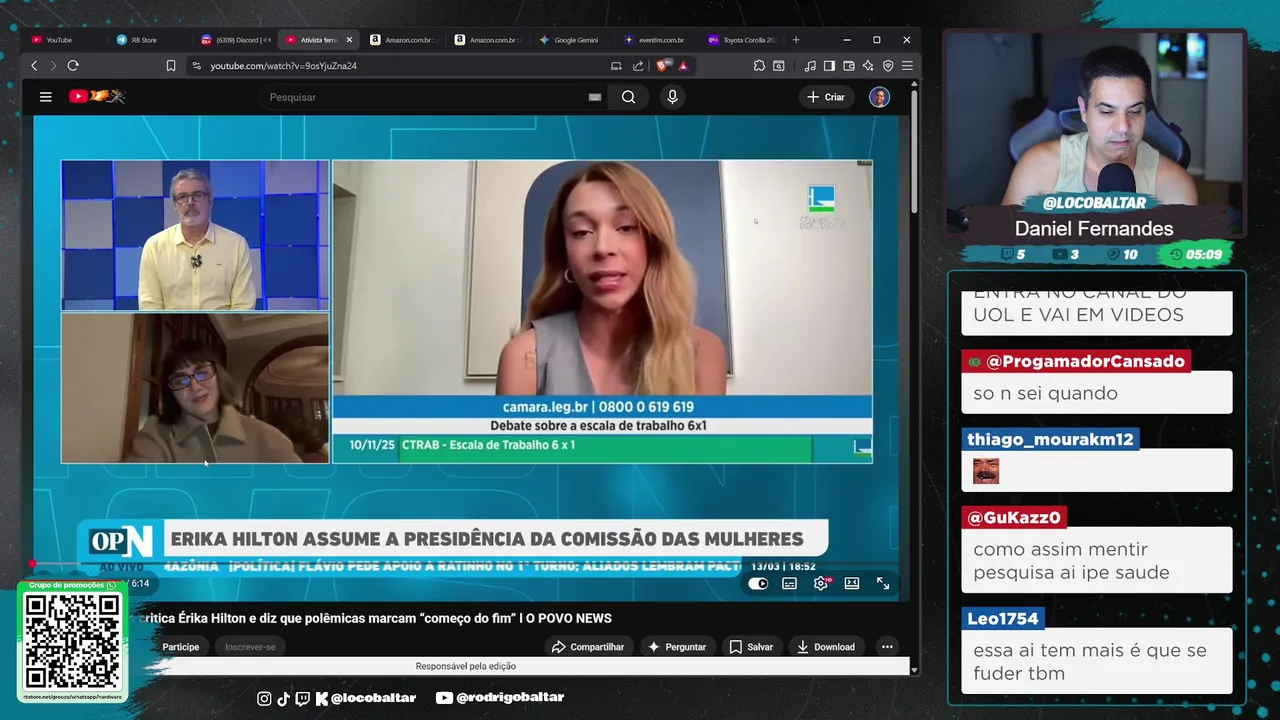The height and width of the screenshot is (720, 1280).
Task: Open more actions three-dot menu
Action: click(x=887, y=647)
